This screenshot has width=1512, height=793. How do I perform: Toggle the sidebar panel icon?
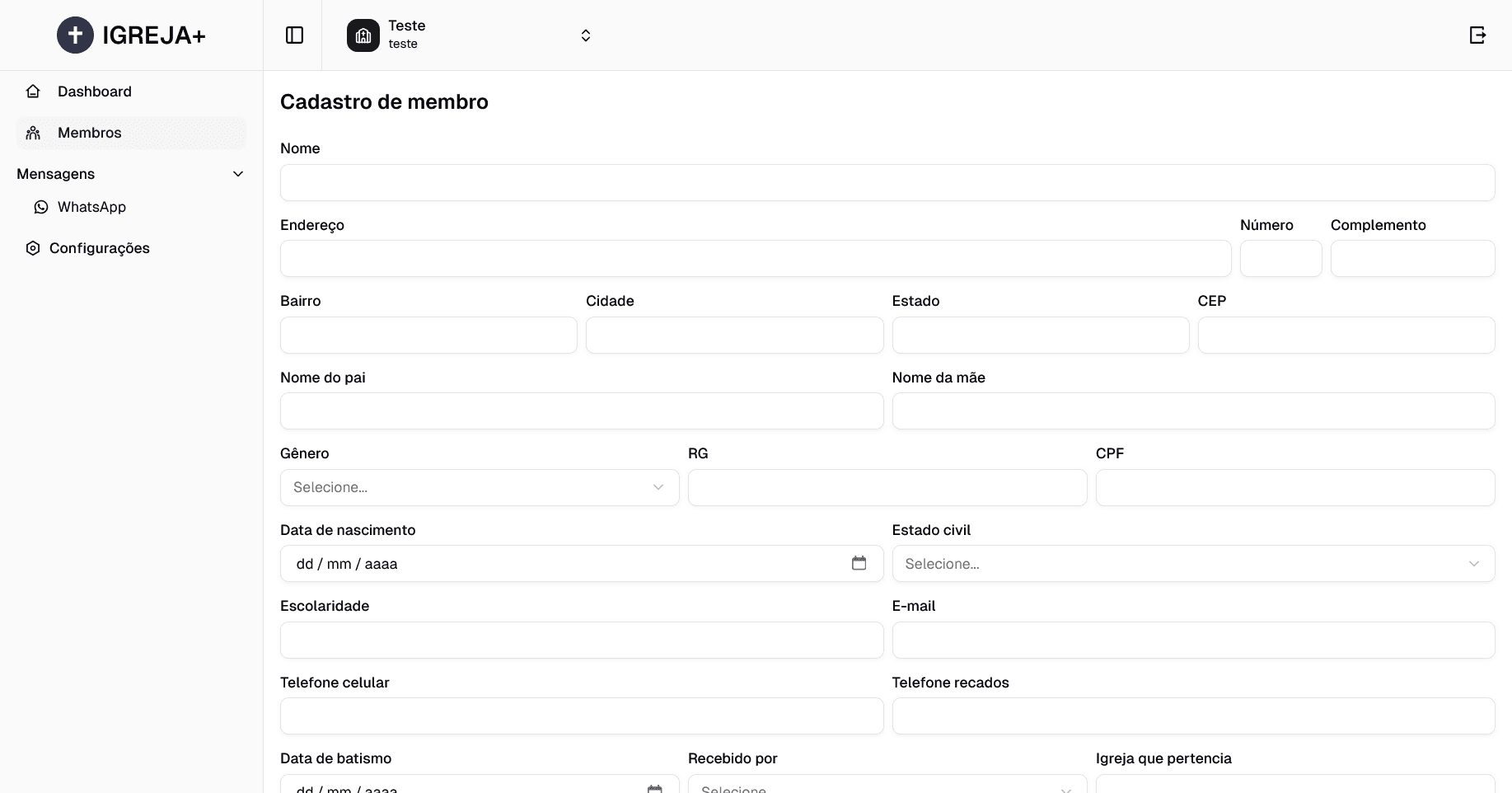click(294, 35)
